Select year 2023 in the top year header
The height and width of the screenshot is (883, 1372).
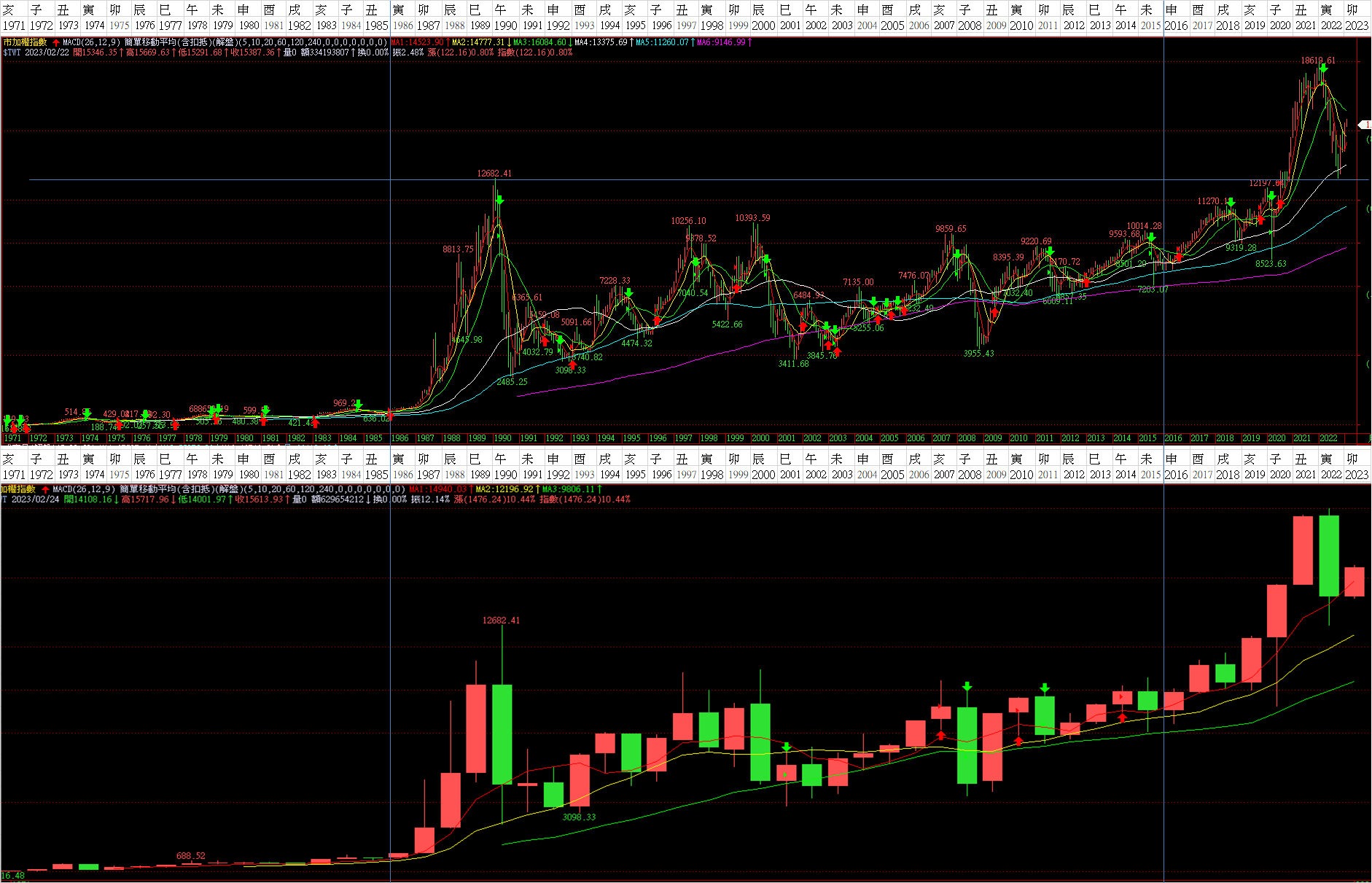[x=1357, y=26]
